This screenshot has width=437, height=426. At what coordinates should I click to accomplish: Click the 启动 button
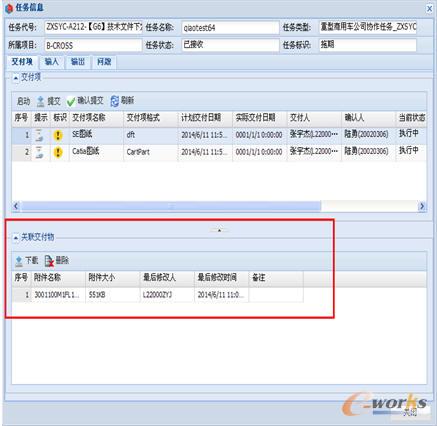(x=24, y=101)
